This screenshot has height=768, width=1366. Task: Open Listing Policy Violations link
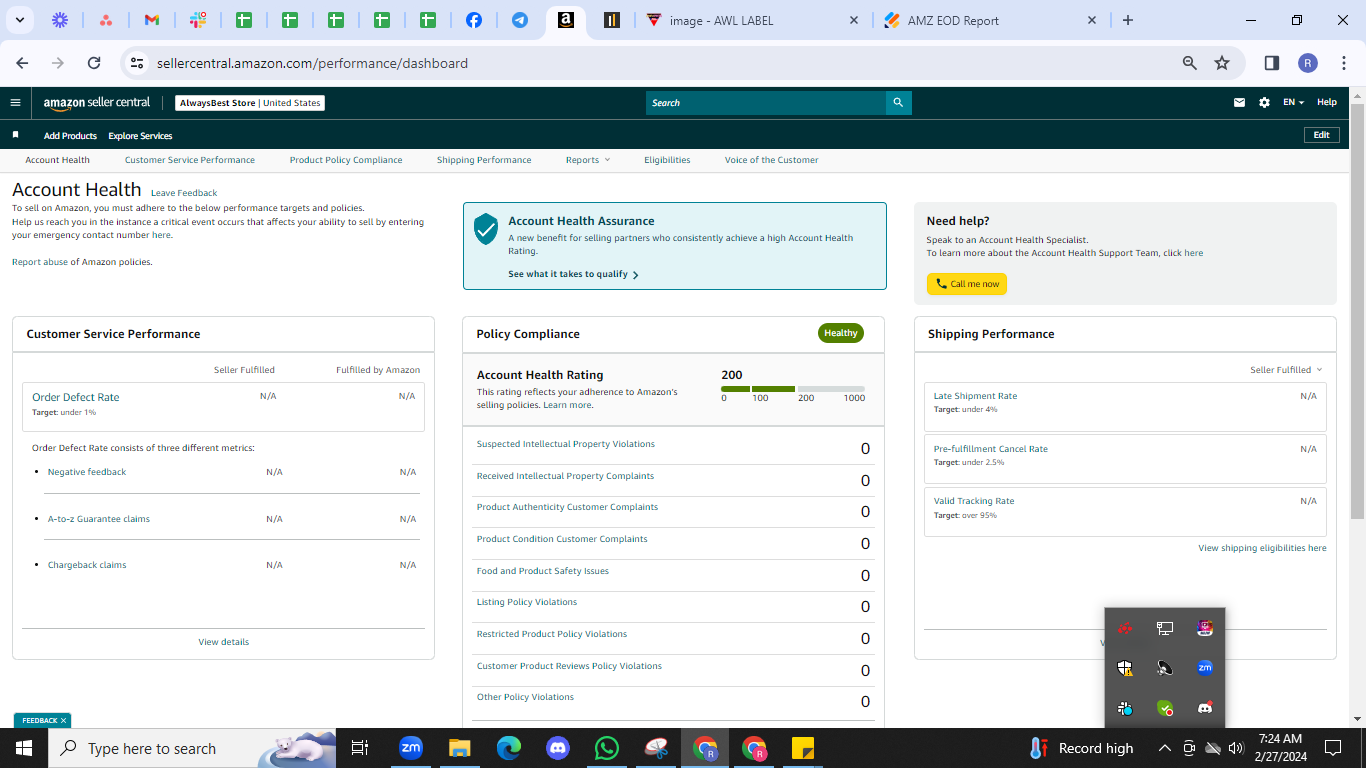click(527, 602)
